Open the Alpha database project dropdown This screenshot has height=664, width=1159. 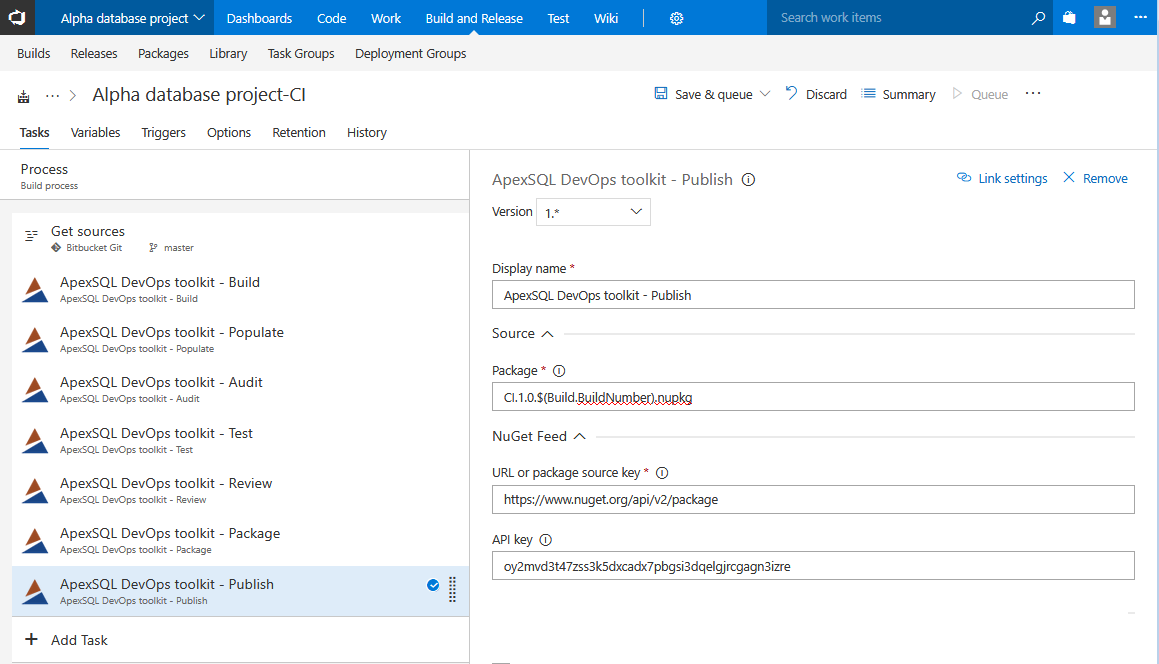[x=132, y=18]
